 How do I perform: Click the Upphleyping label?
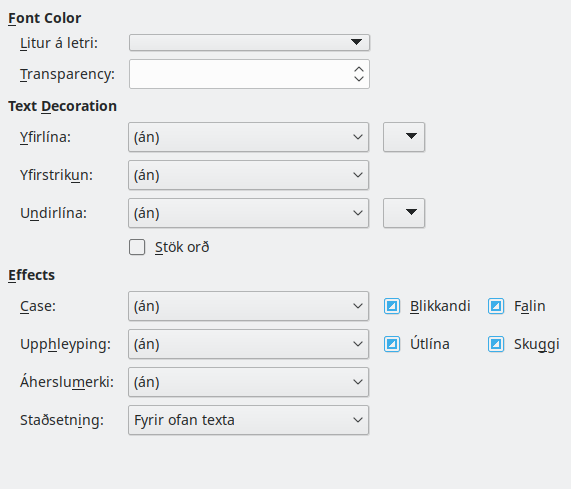pos(66,344)
